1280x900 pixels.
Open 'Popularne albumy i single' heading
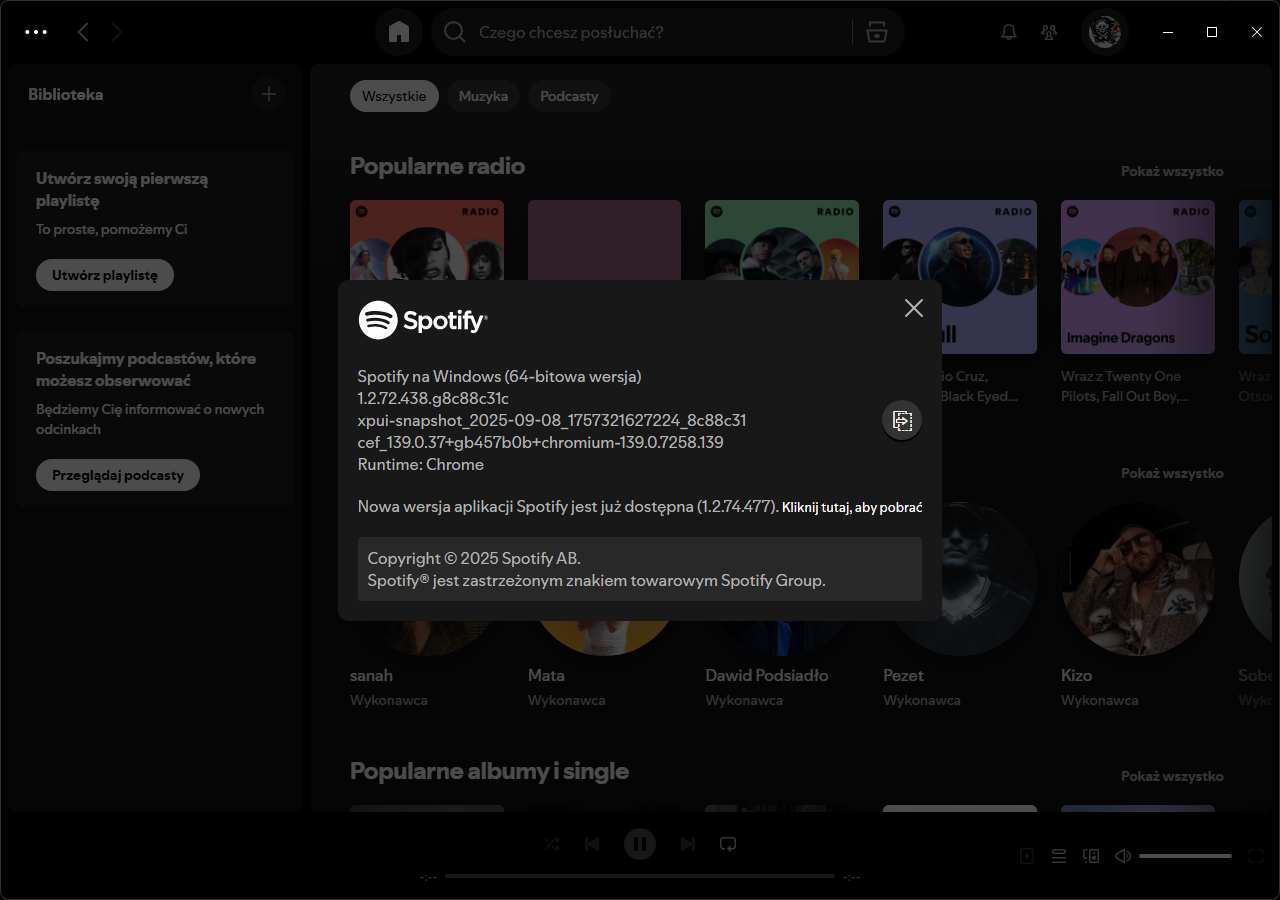tap(489, 771)
